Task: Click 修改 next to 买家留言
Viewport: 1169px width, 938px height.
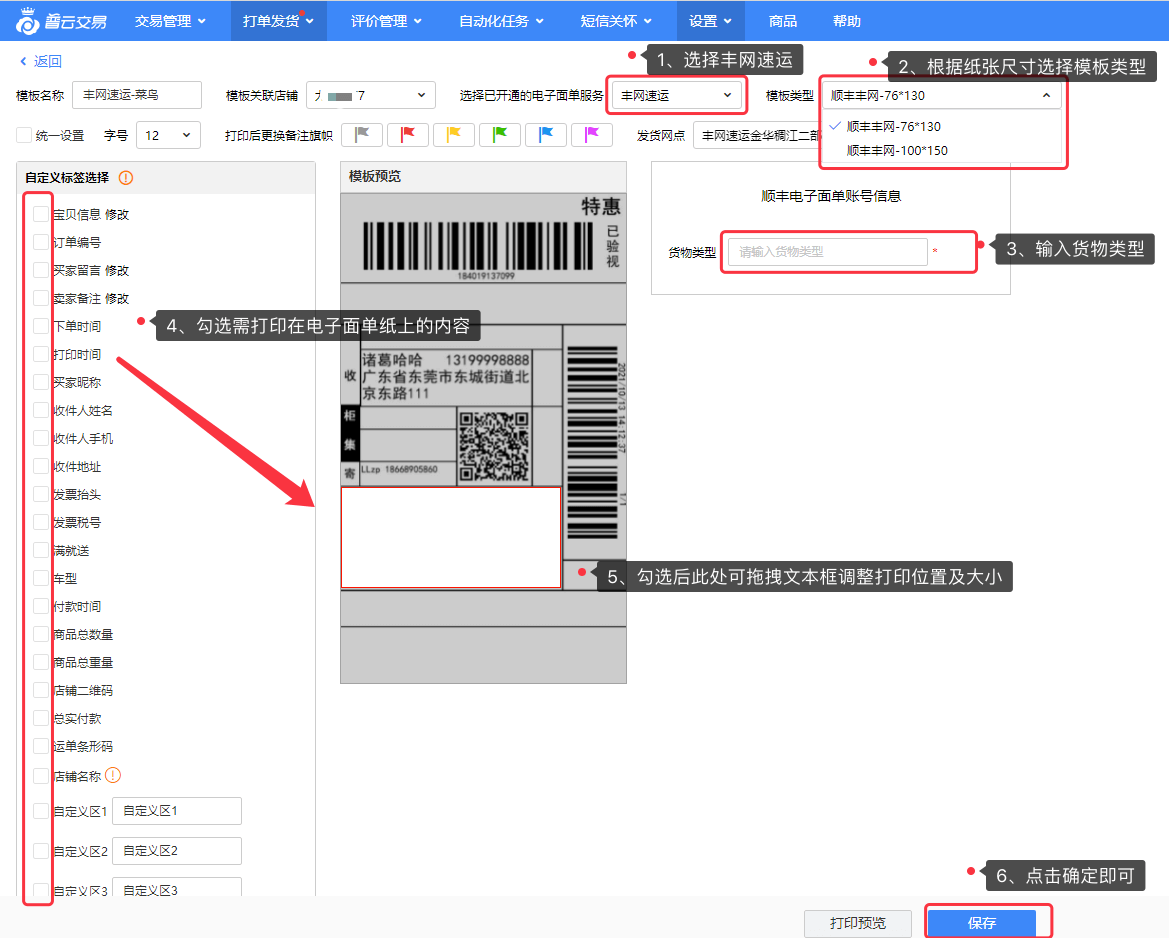Action: pyautogui.click(x=117, y=270)
